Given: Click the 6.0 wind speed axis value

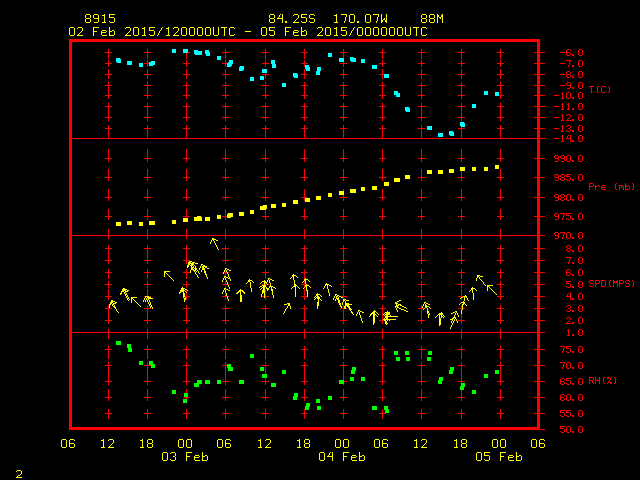Looking at the screenshot, I should pos(574,273).
